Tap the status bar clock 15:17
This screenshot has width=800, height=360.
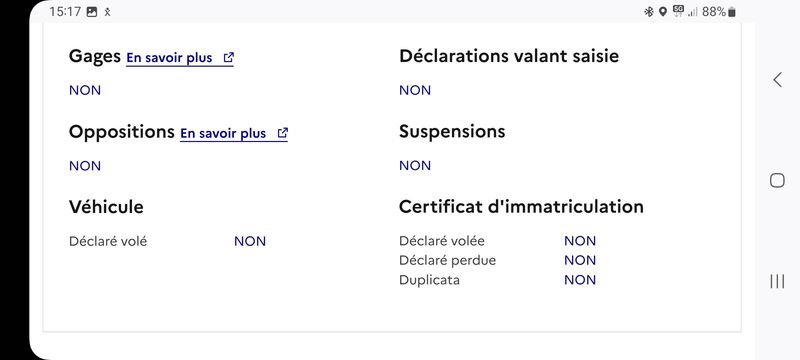(65, 12)
